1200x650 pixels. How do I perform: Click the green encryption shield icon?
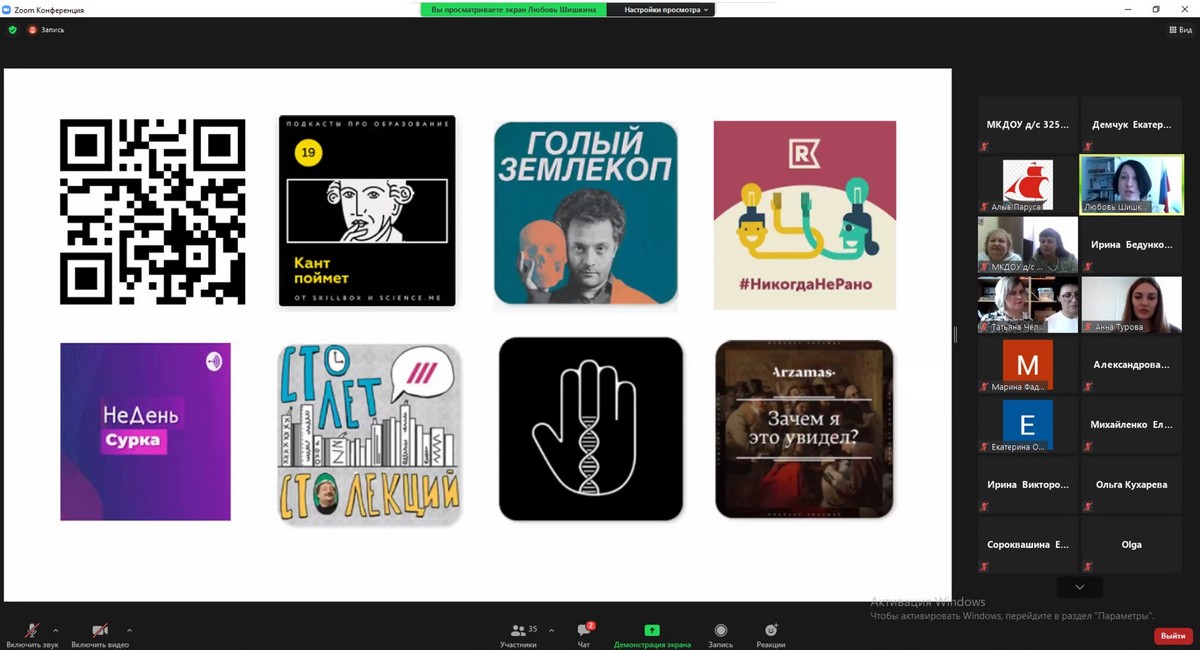point(12,30)
